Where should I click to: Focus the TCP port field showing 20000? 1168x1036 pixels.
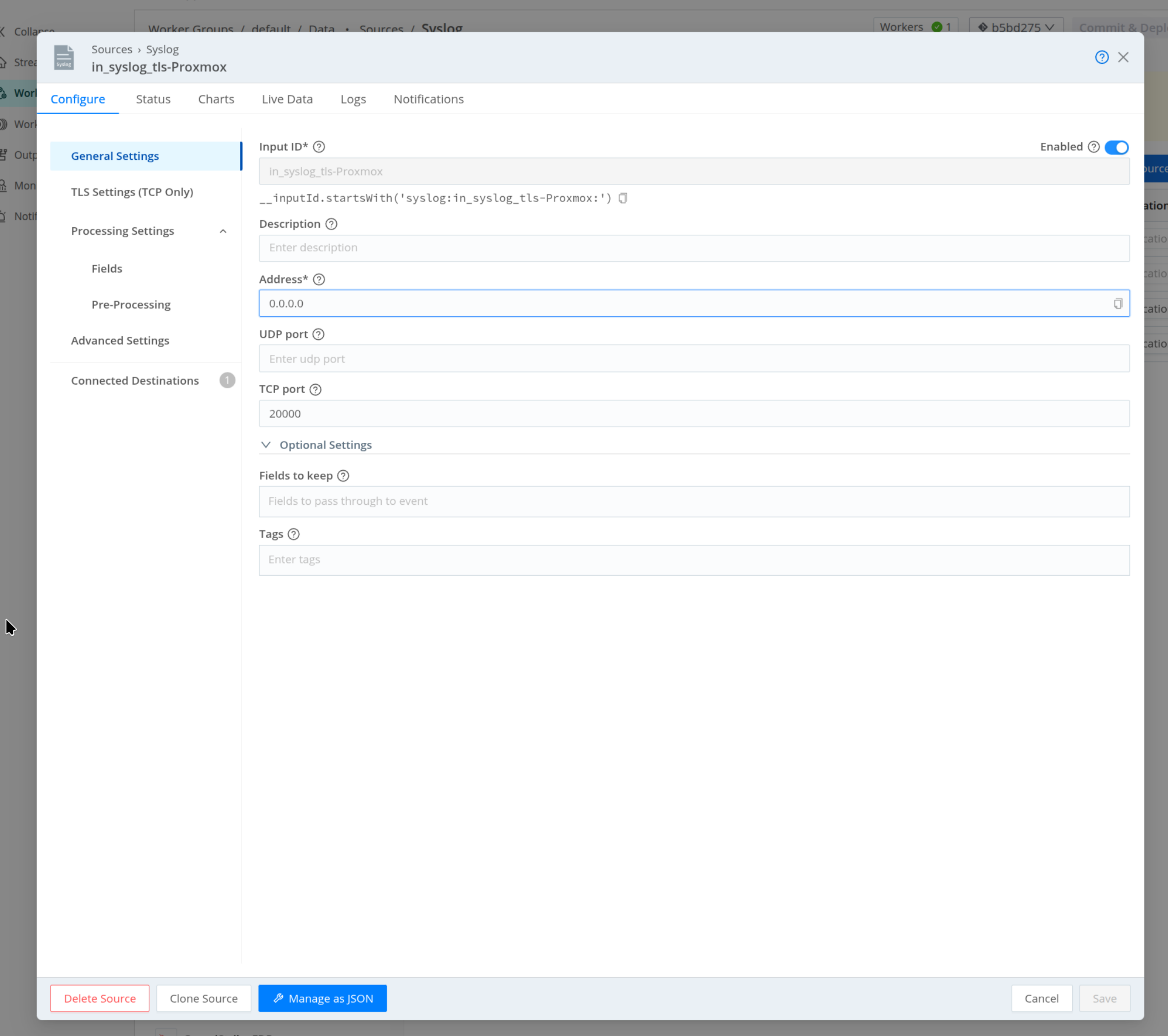coord(694,413)
